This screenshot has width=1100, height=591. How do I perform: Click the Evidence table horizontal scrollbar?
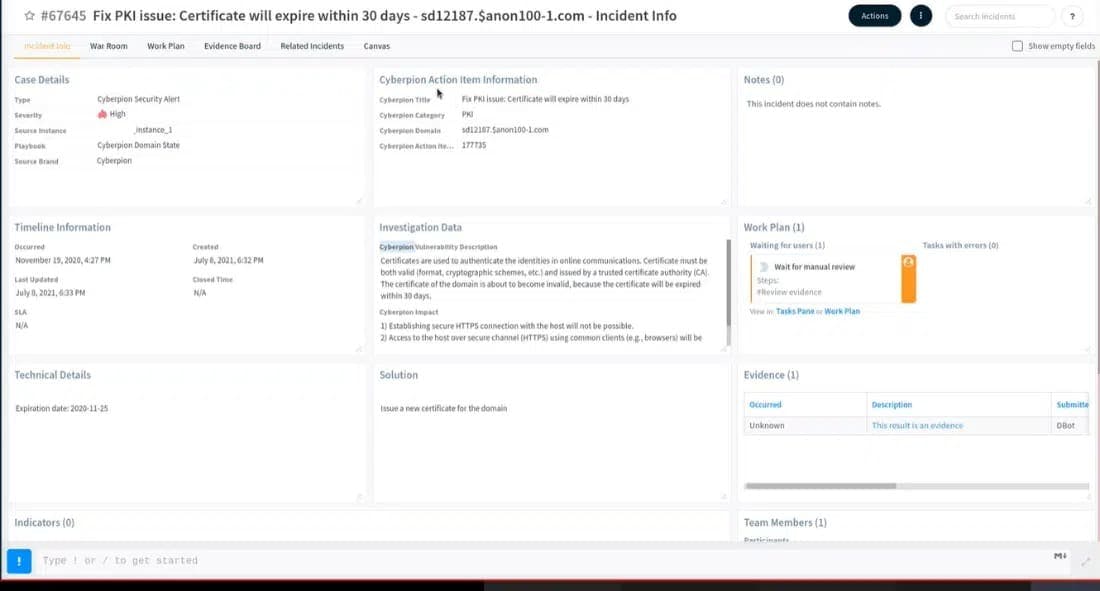[820, 486]
